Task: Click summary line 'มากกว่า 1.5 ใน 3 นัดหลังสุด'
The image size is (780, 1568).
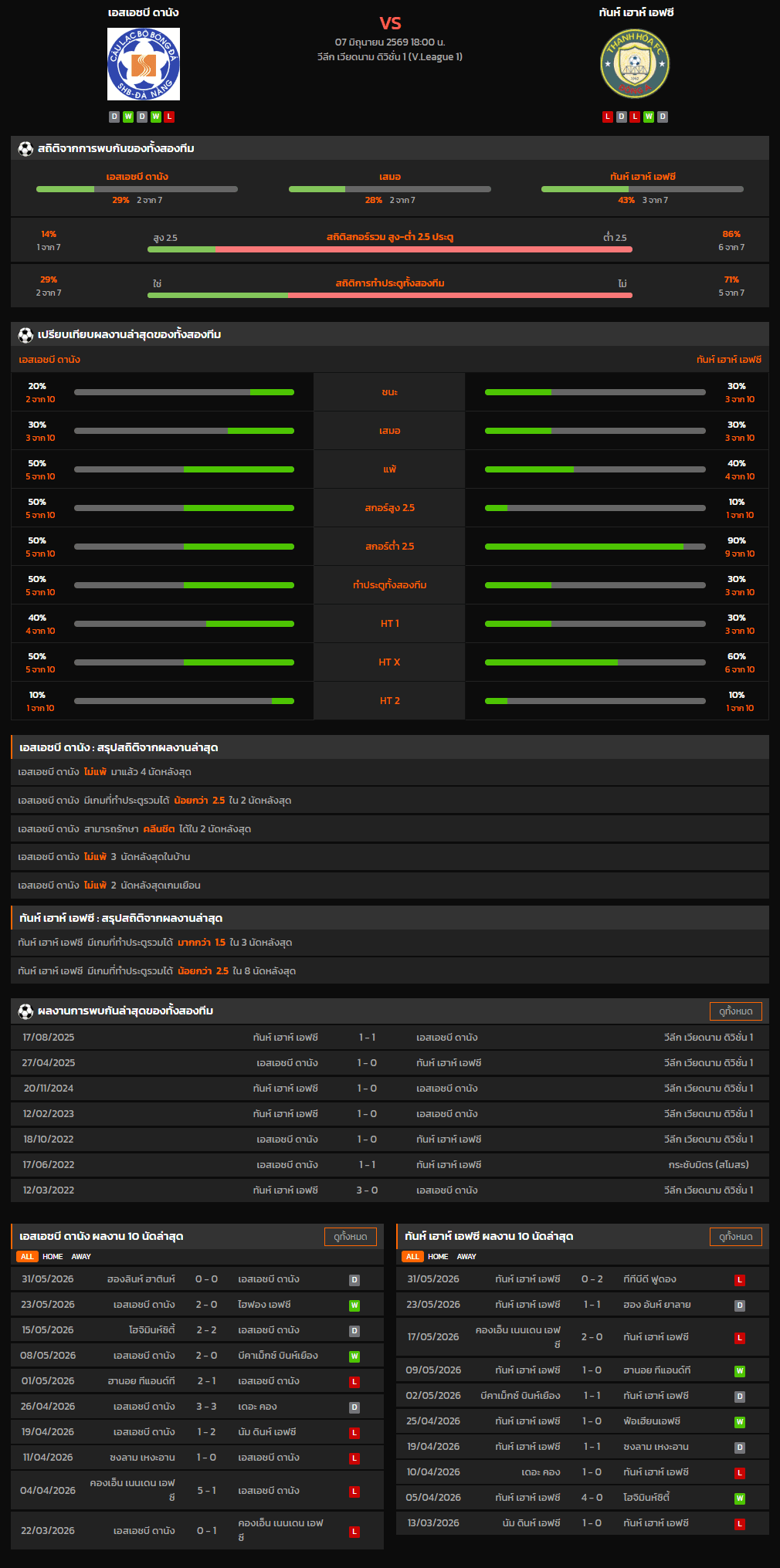Action: click(390, 943)
